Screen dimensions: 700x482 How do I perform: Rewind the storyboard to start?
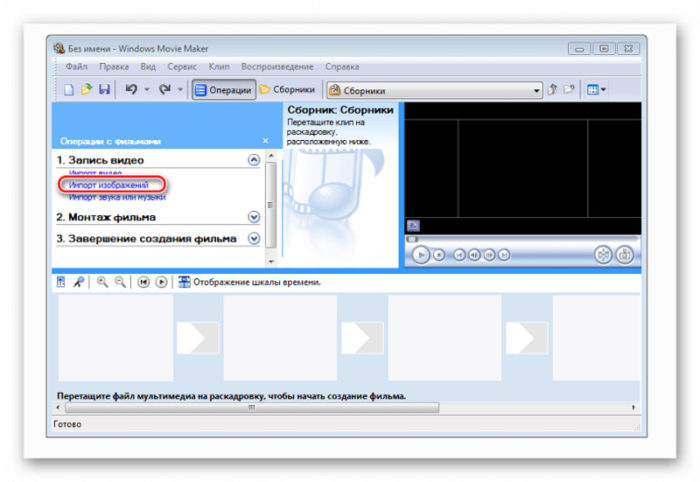[143, 282]
